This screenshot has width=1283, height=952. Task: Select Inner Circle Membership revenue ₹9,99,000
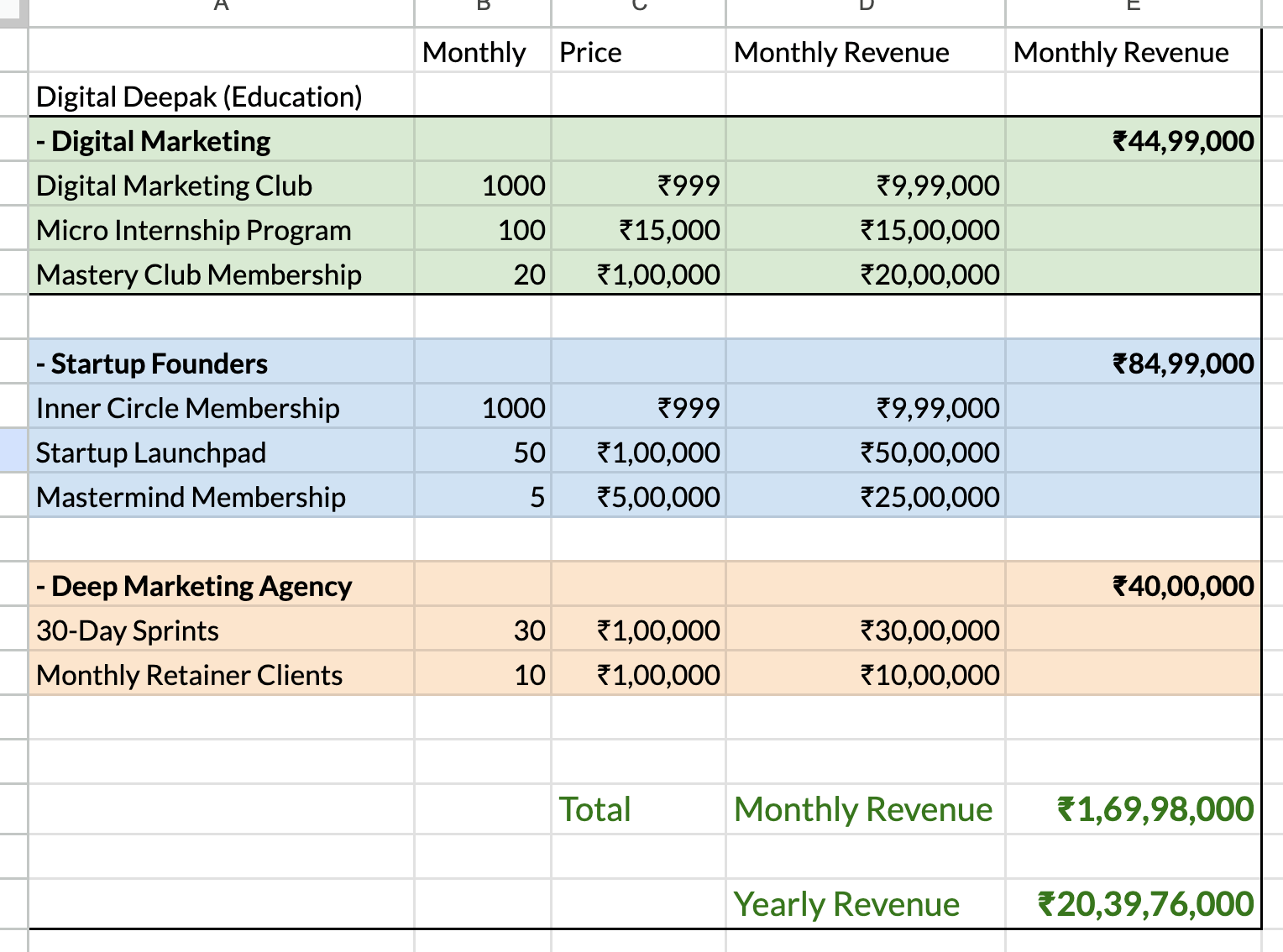[x=866, y=407]
